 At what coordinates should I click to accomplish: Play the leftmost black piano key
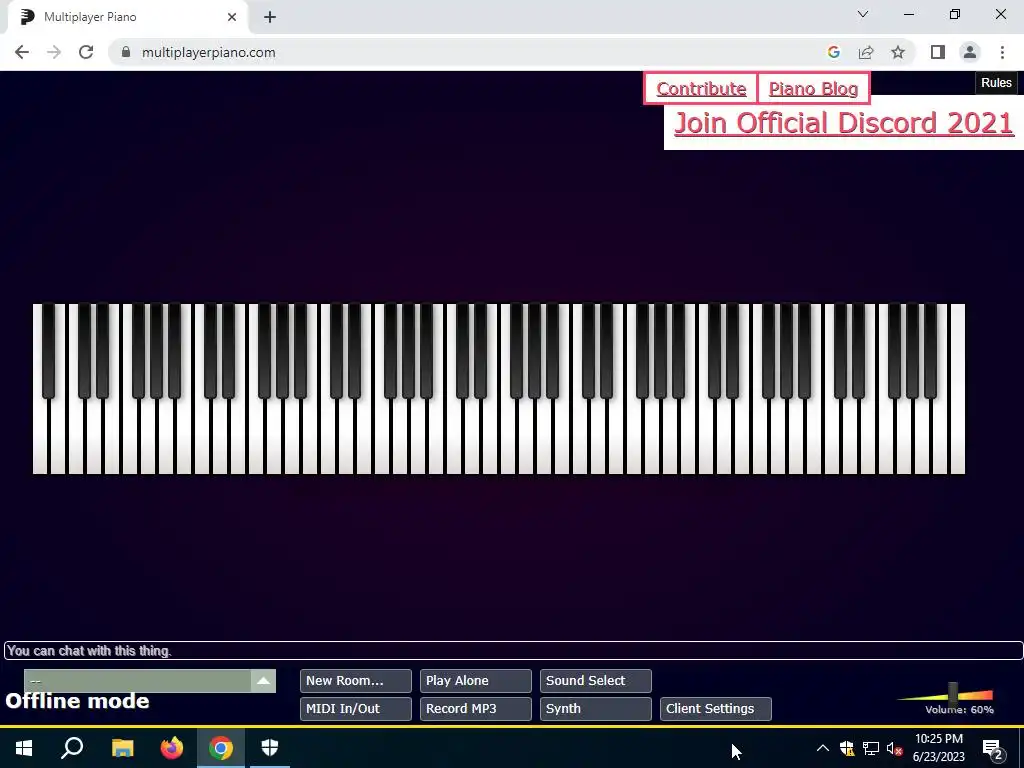pos(48,351)
